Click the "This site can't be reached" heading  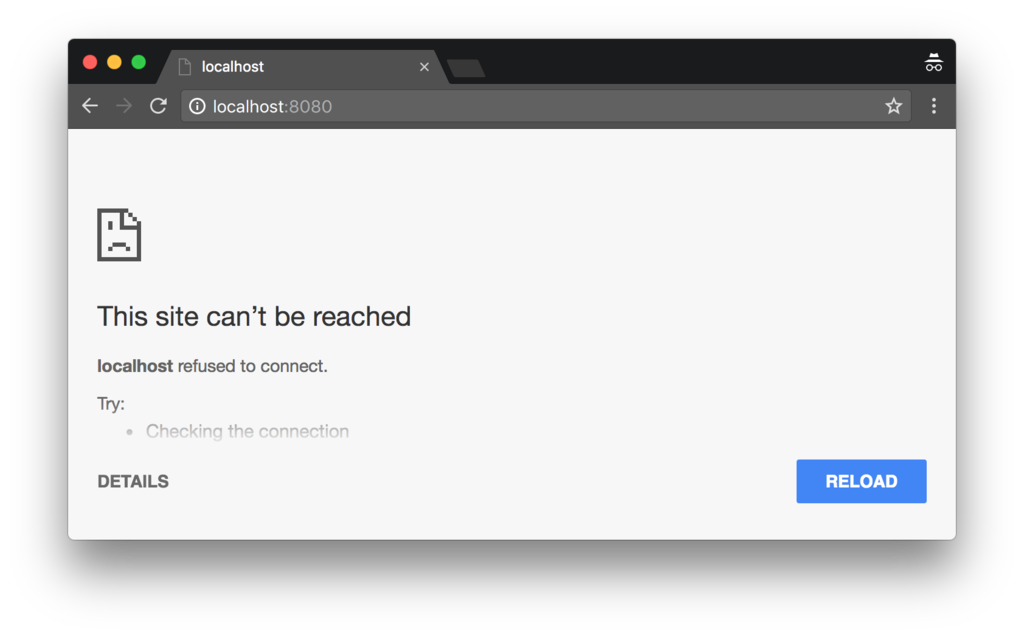click(254, 316)
